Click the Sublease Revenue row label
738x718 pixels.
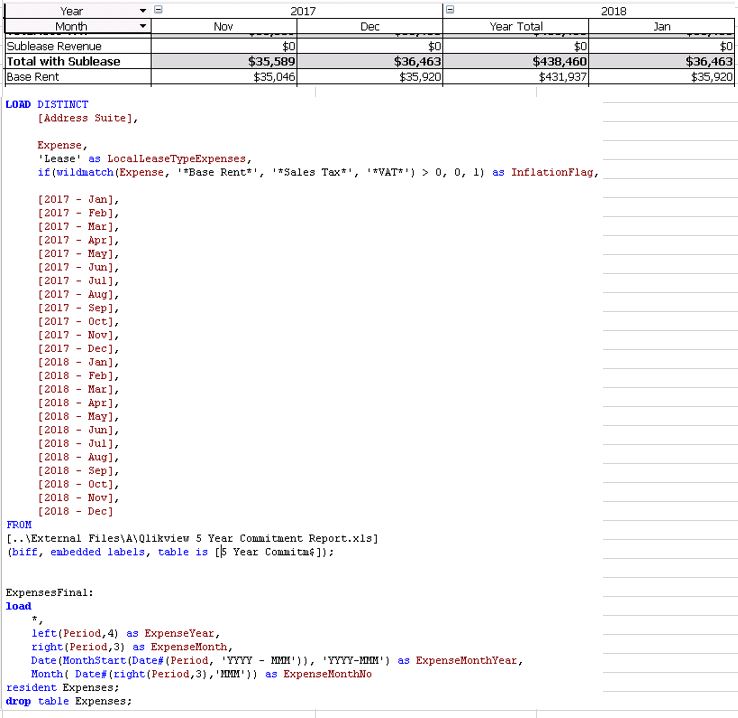click(54, 46)
